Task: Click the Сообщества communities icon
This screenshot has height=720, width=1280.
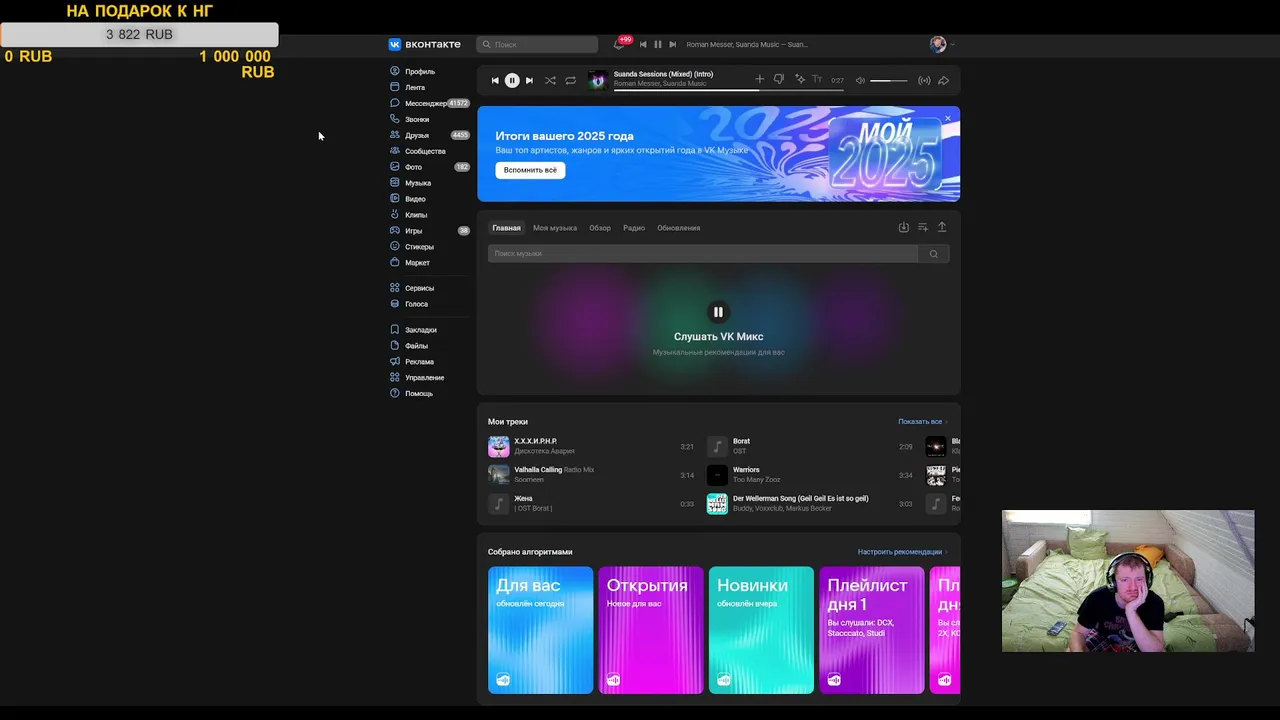Action: pyautogui.click(x=395, y=151)
